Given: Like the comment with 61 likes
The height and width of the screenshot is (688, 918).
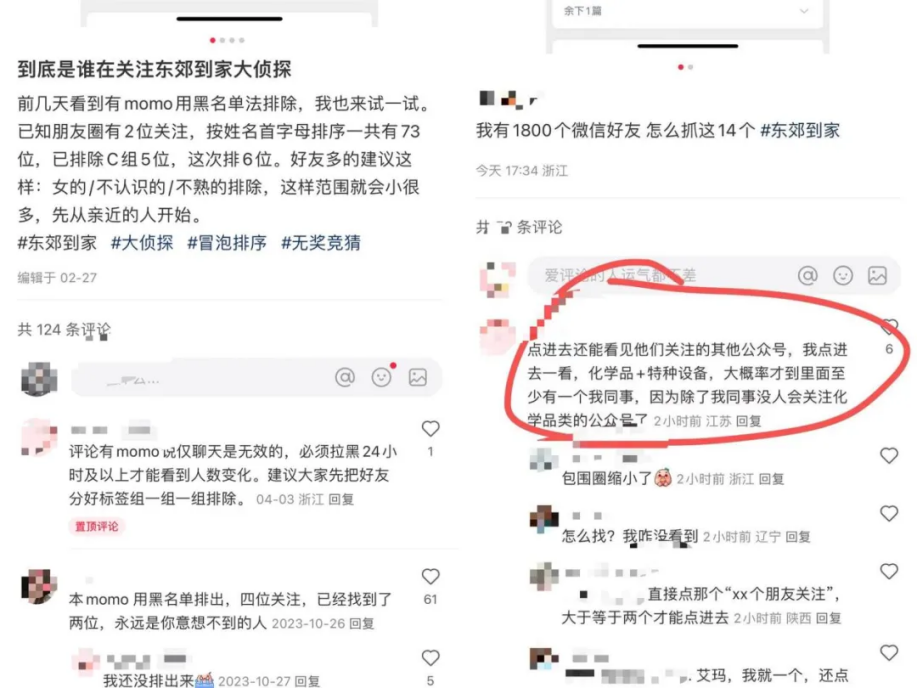Looking at the screenshot, I should click(430, 577).
